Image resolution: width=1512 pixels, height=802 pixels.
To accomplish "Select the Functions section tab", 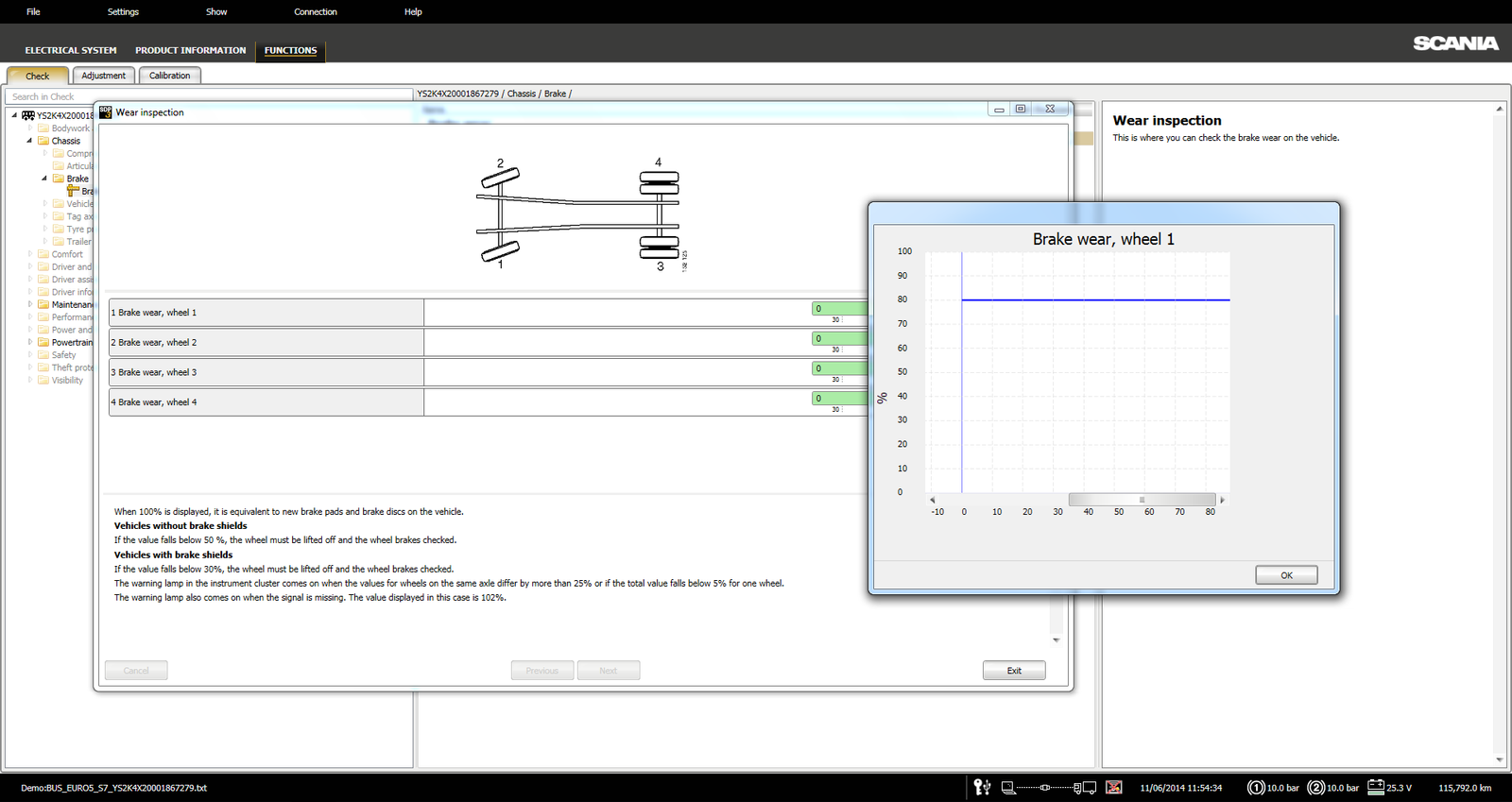I will (290, 50).
